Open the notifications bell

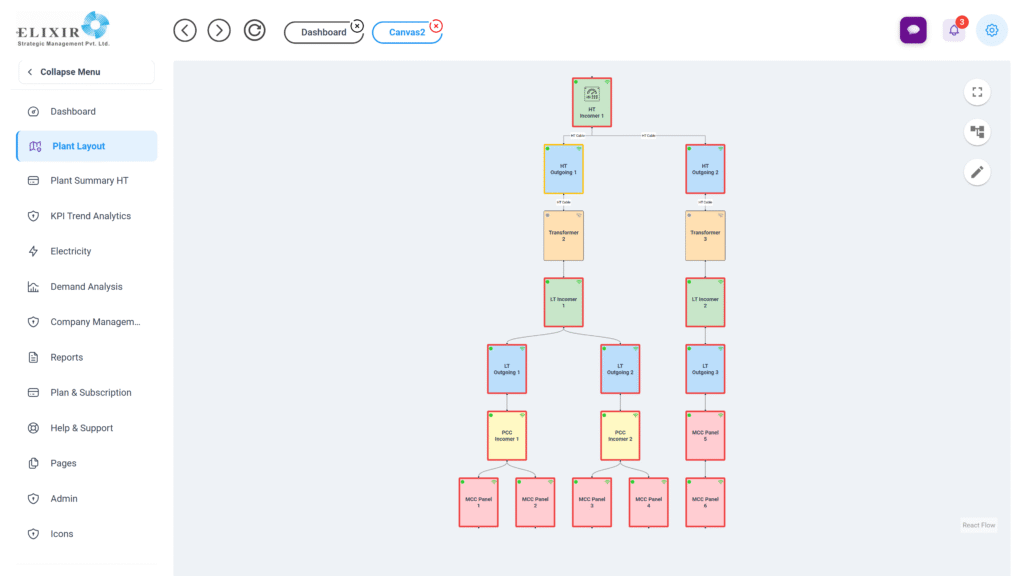point(953,30)
